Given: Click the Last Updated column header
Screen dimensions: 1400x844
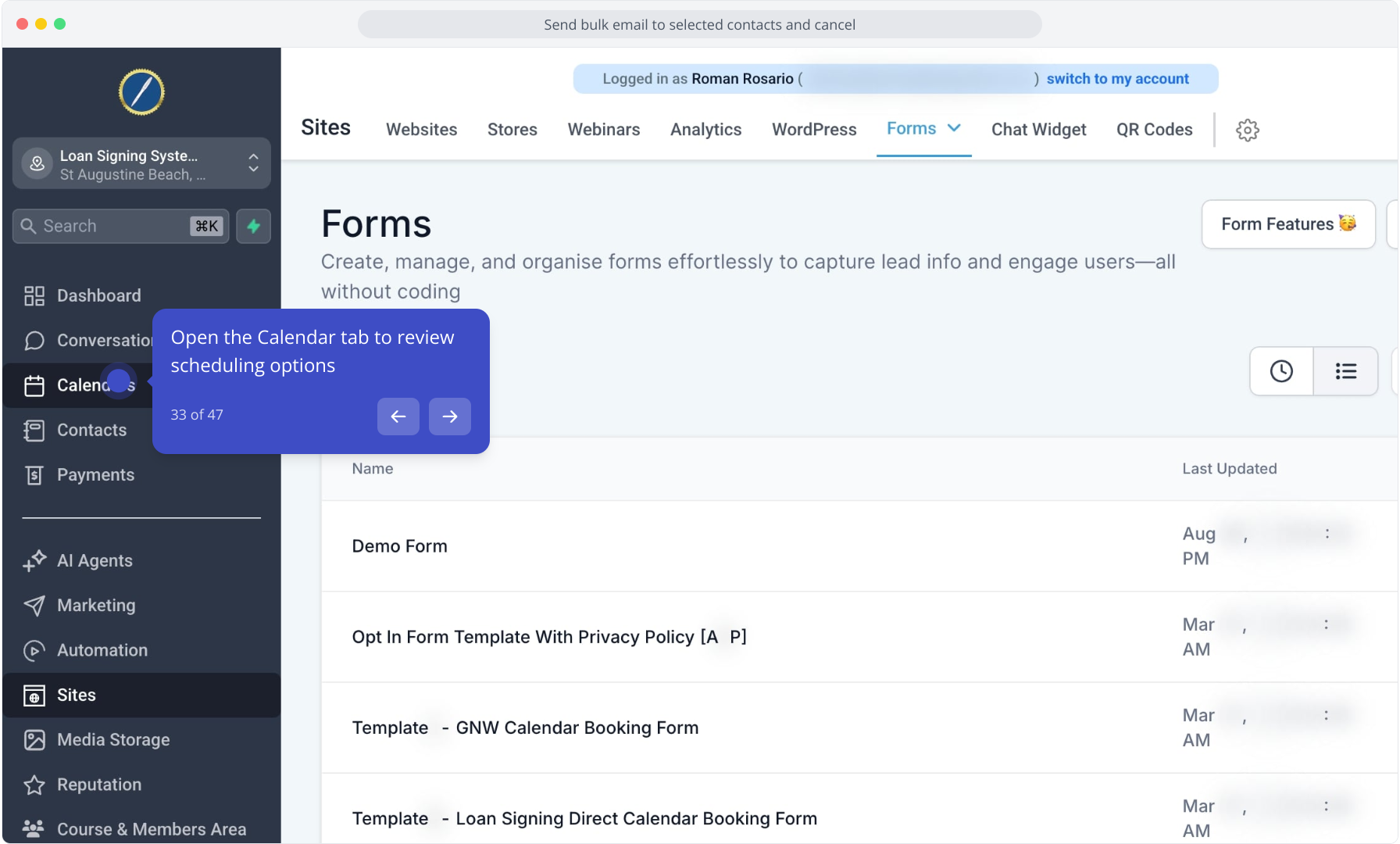Looking at the screenshot, I should pos(1230,469).
